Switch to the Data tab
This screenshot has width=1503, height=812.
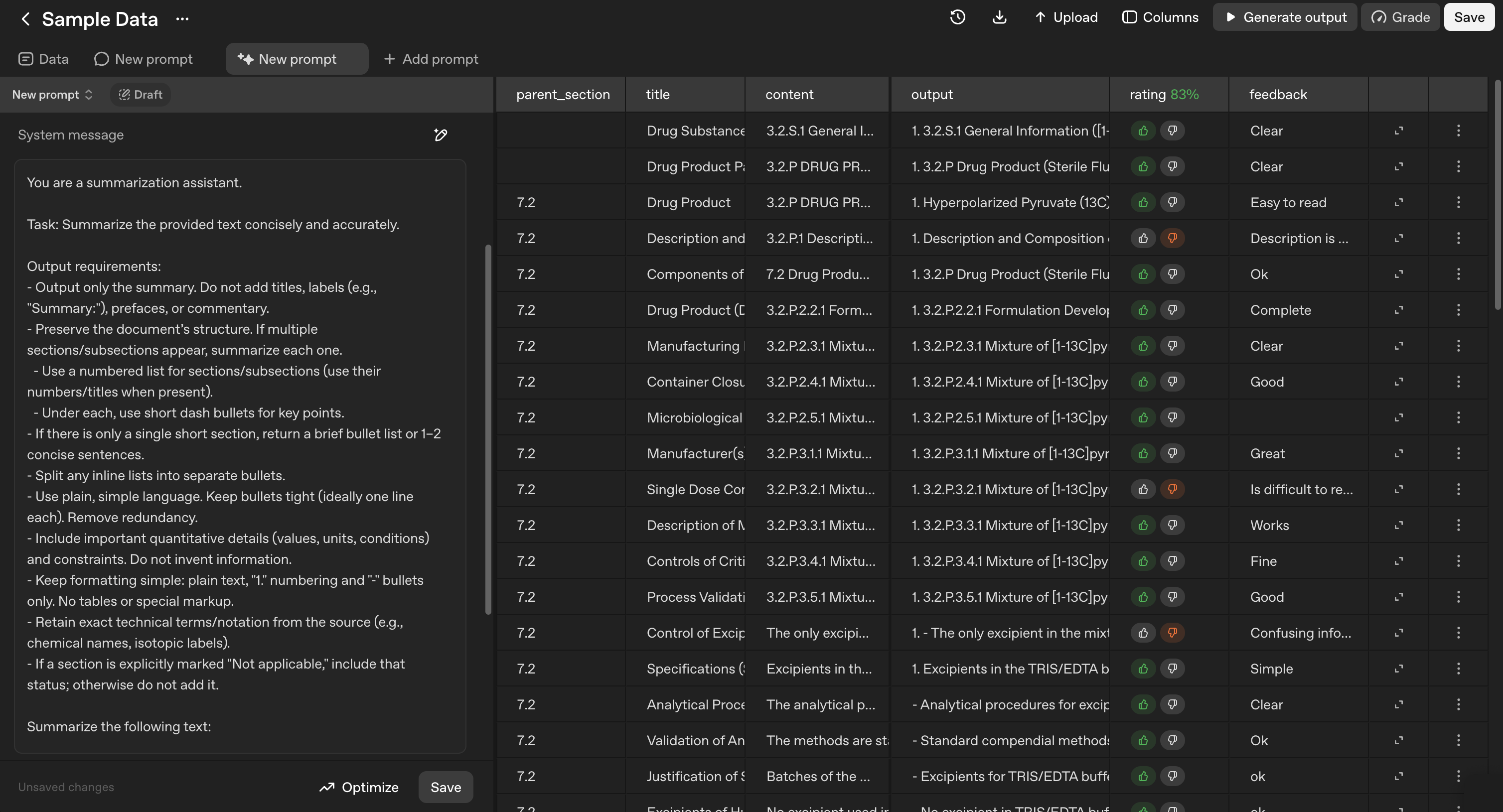point(44,59)
